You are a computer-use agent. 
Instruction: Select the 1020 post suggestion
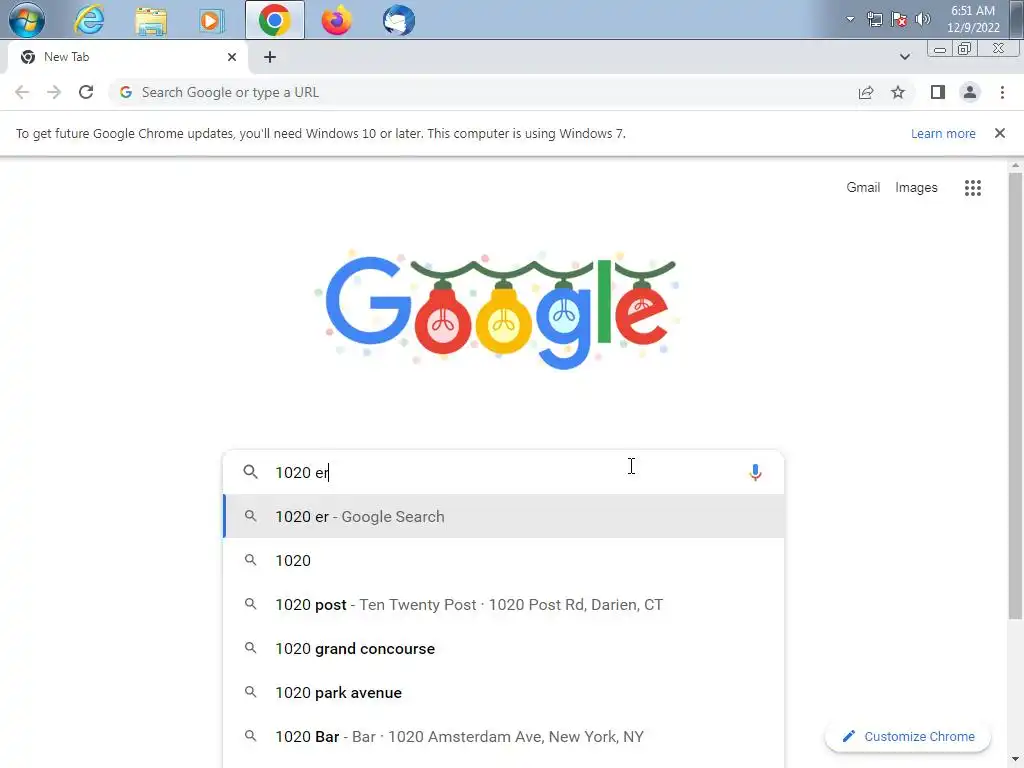pos(504,604)
